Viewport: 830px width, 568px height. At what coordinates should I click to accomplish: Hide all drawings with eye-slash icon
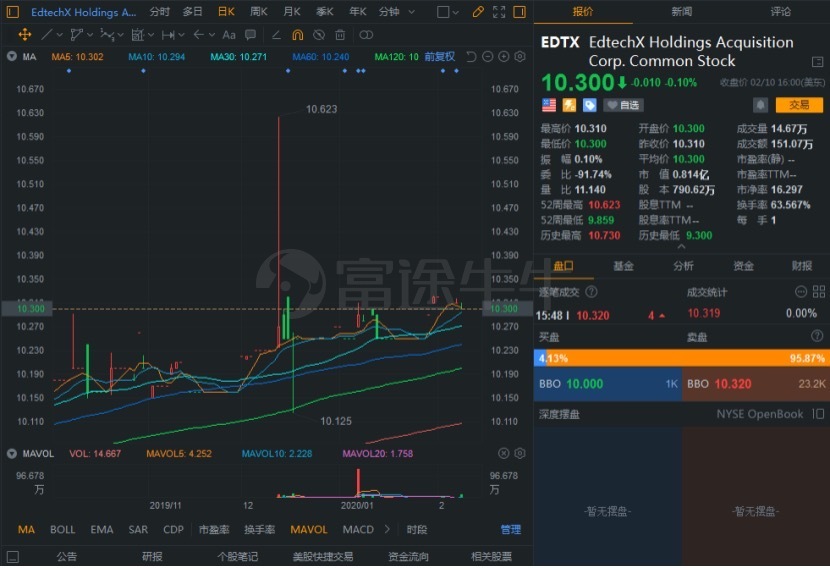pyautogui.click(x=319, y=35)
